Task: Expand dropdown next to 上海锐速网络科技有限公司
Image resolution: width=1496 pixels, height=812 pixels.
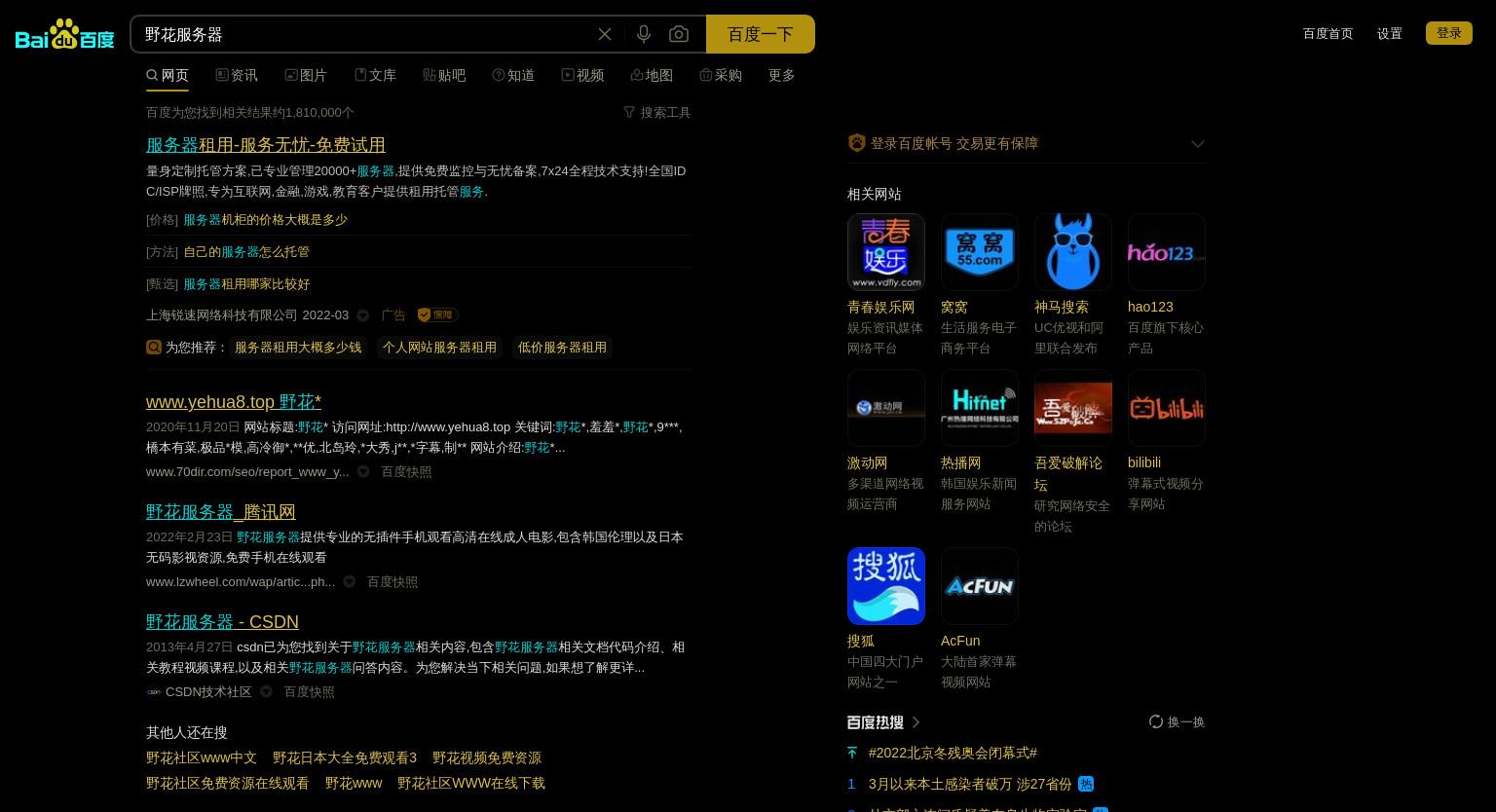Action: click(363, 315)
